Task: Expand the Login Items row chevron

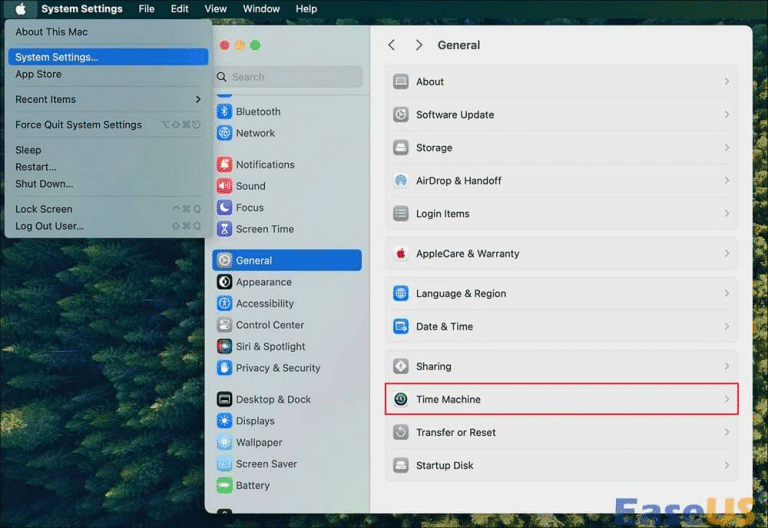Action: (726, 214)
